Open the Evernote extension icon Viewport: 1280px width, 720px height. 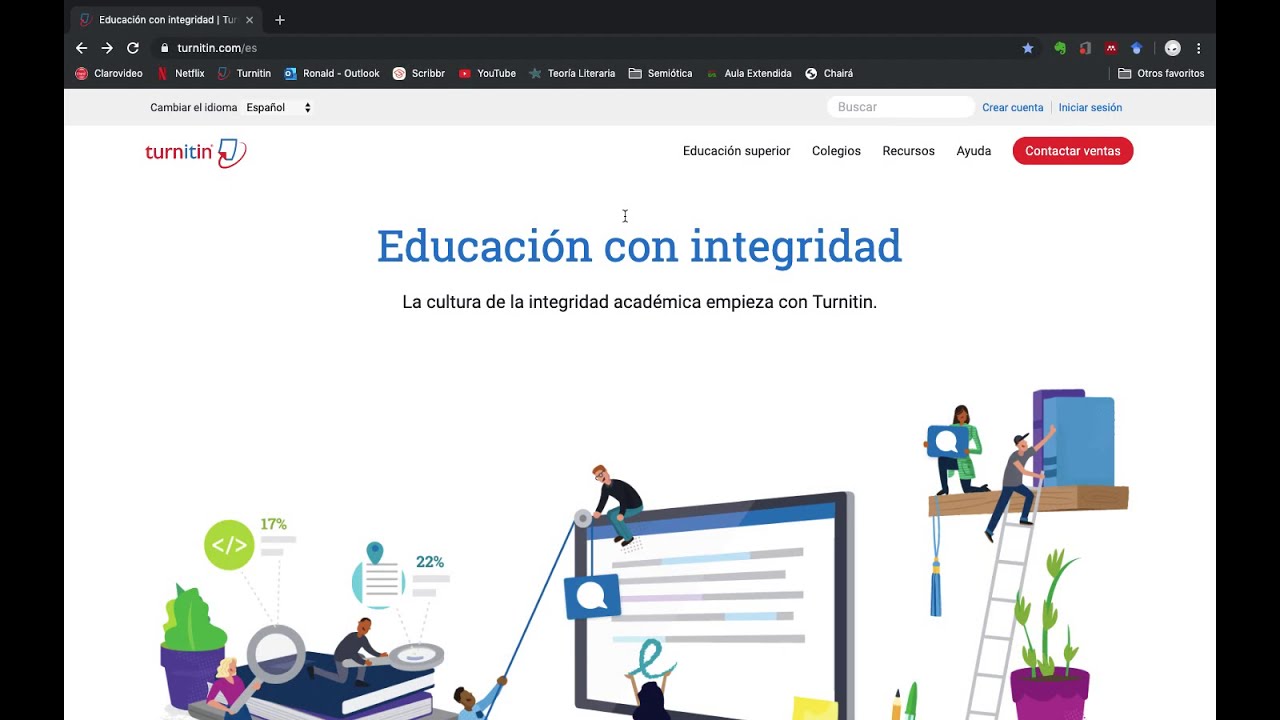coord(1060,48)
